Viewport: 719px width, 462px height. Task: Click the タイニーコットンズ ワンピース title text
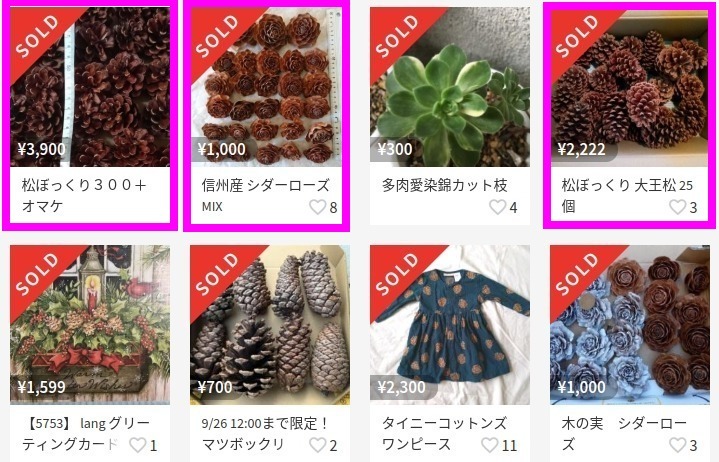[444, 434]
